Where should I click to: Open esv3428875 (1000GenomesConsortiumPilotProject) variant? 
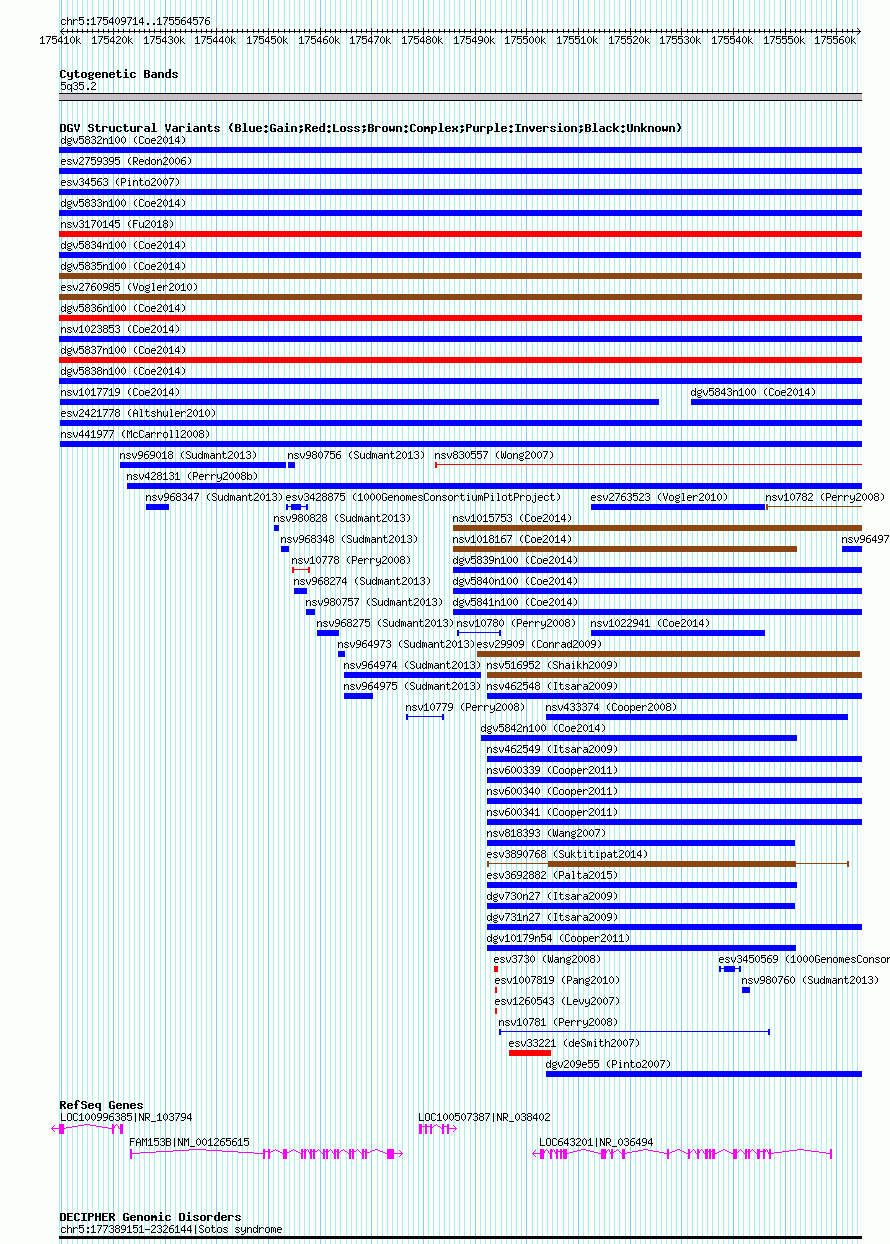(297, 507)
